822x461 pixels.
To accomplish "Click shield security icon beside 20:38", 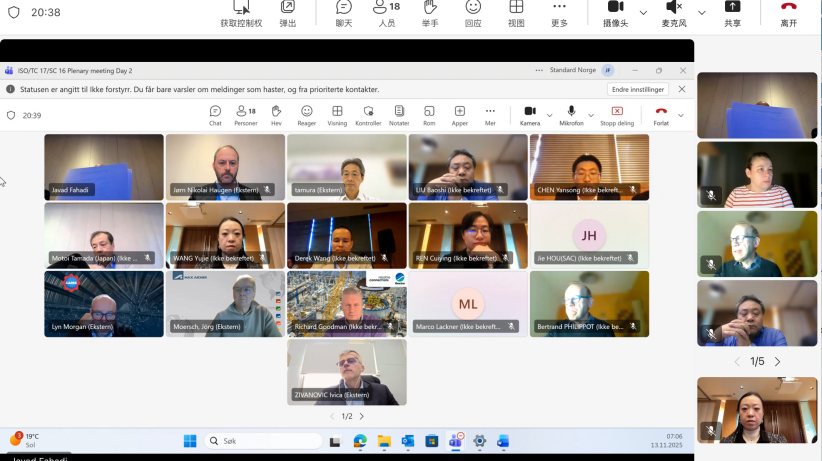I will point(14,12).
